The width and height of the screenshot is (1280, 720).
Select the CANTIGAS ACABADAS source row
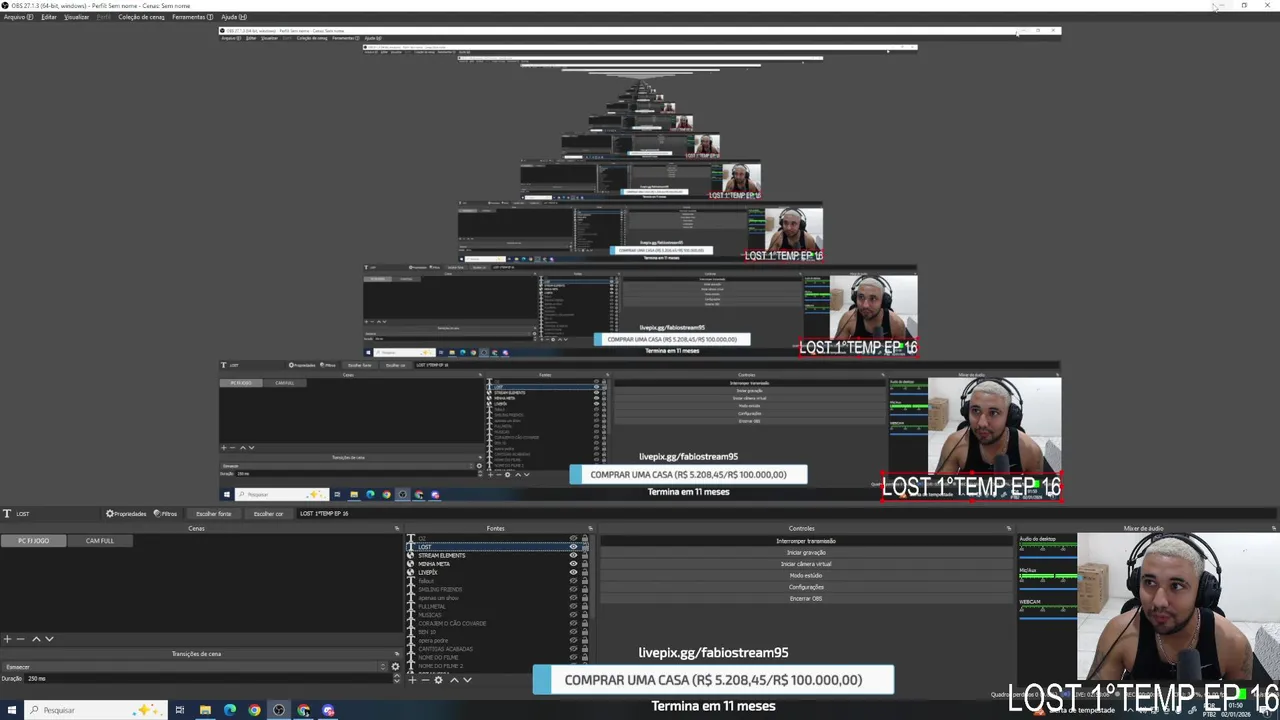point(497,649)
